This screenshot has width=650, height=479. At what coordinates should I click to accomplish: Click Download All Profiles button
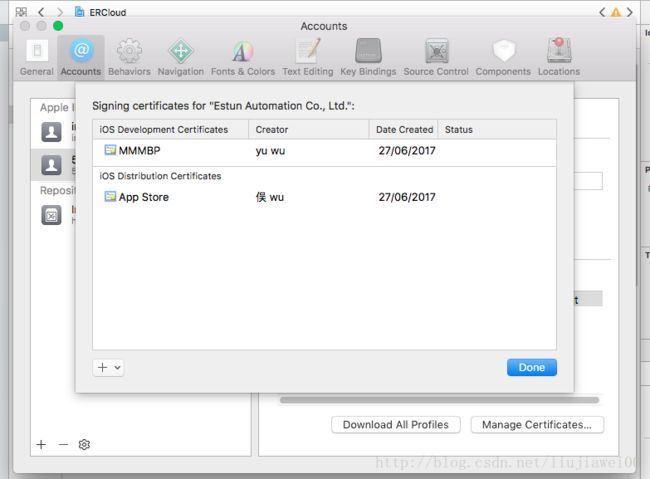[x=396, y=425]
